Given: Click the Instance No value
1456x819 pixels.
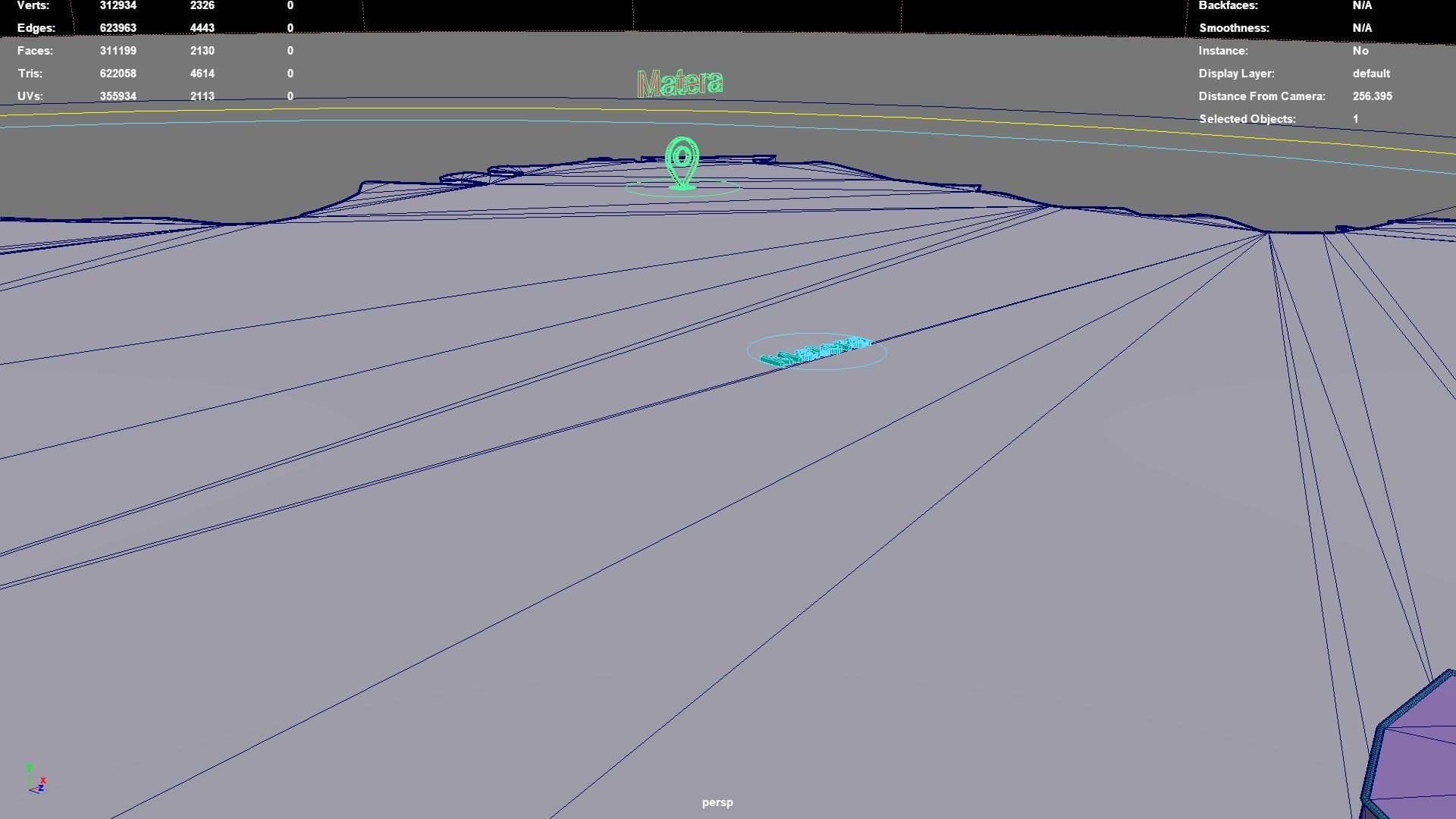Looking at the screenshot, I should (x=1360, y=51).
